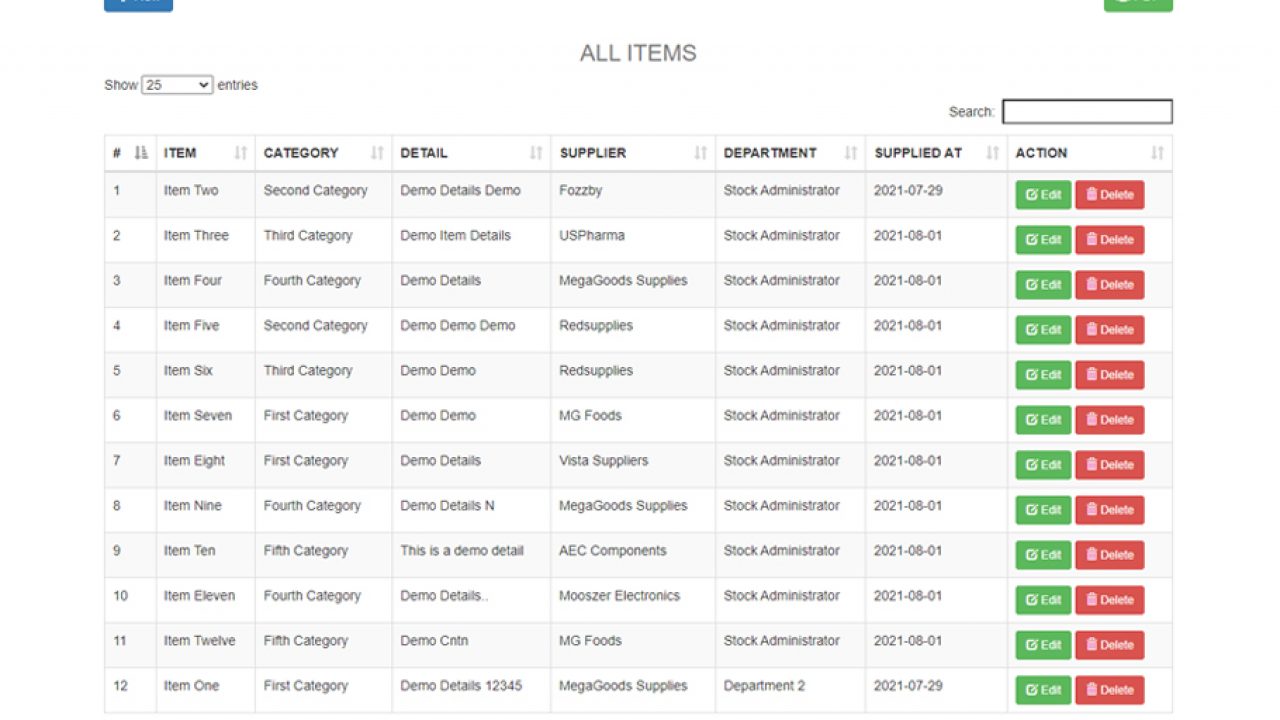Click the ACTION column sort icon
The image size is (1280, 720).
(x=1157, y=153)
